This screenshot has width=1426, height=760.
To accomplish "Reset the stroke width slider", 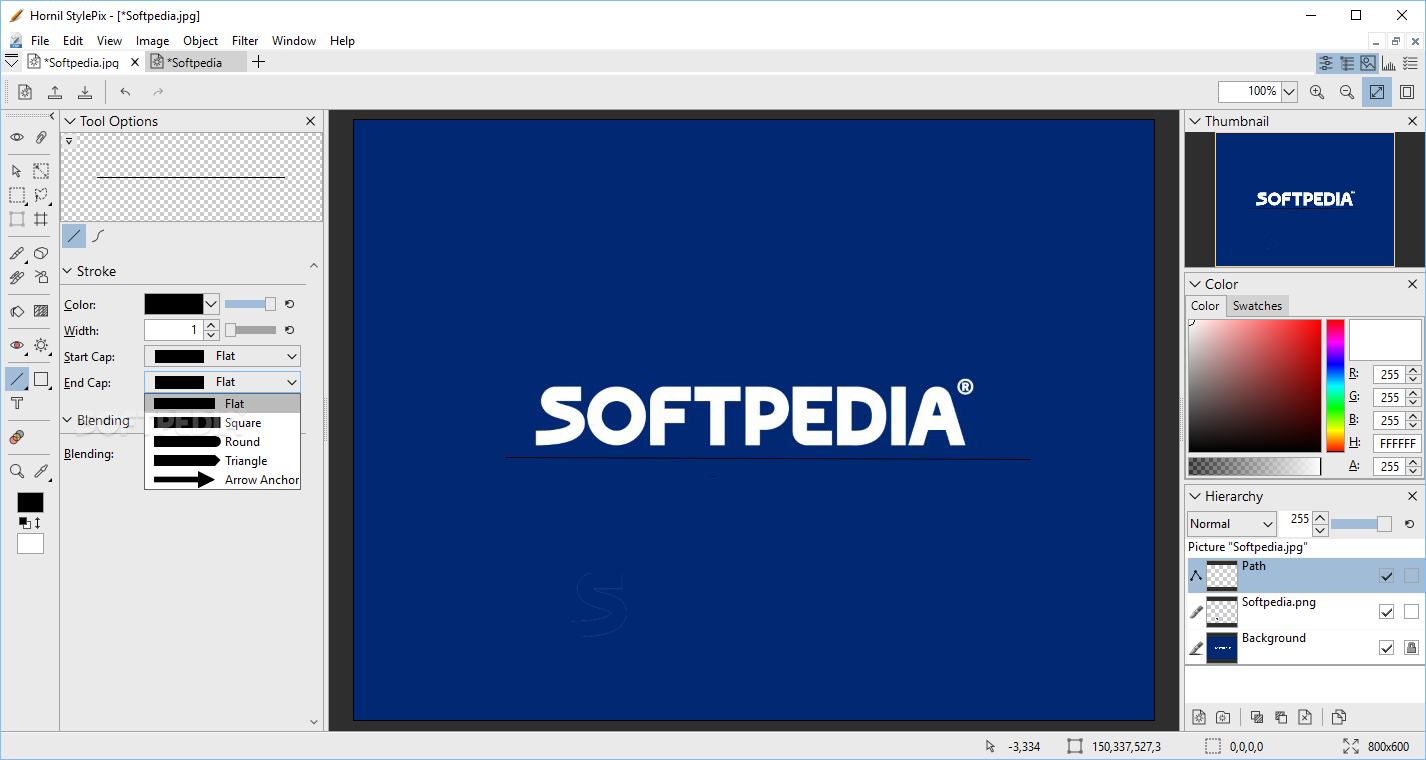I will [290, 330].
